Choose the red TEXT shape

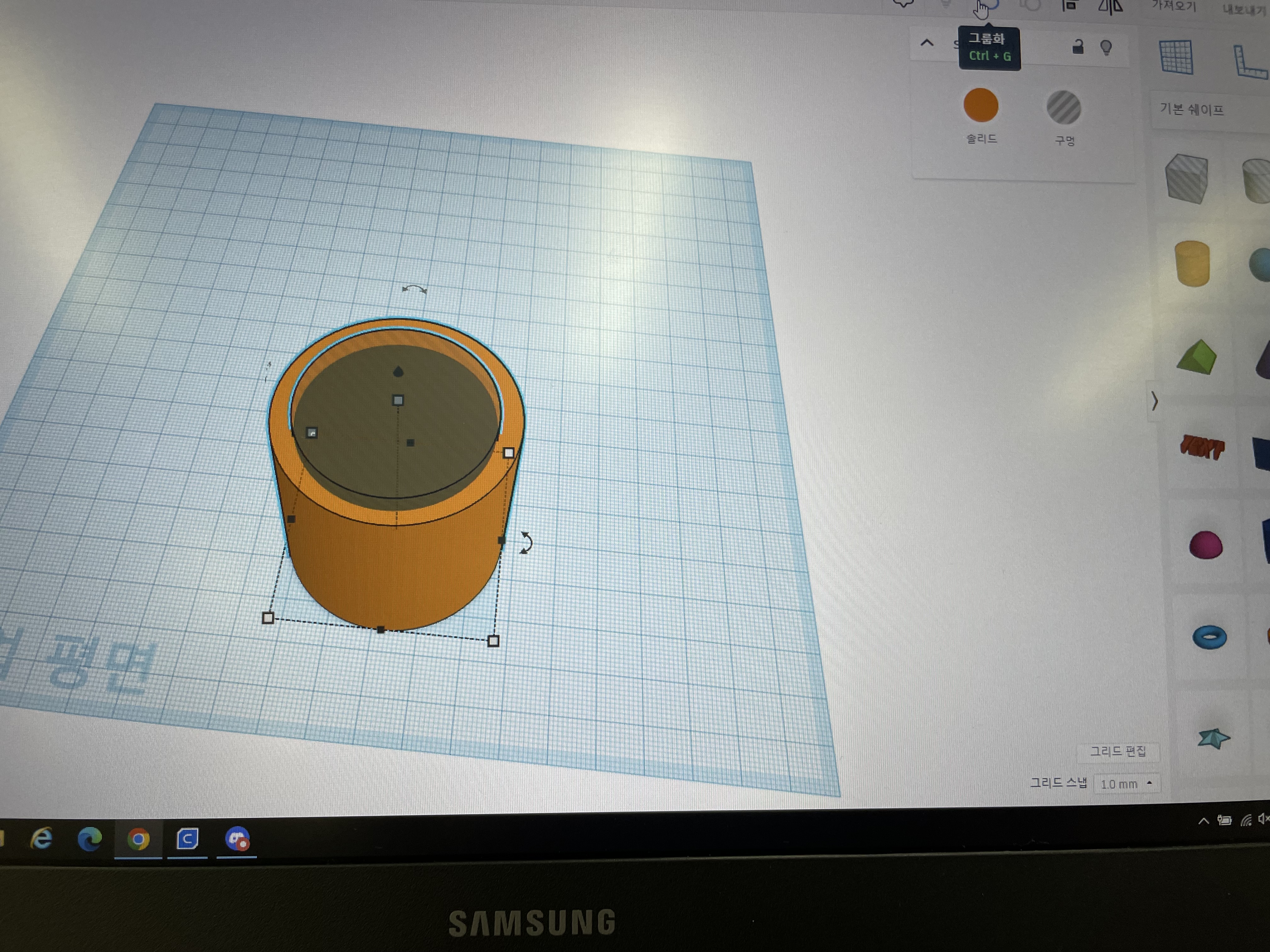tap(1202, 447)
